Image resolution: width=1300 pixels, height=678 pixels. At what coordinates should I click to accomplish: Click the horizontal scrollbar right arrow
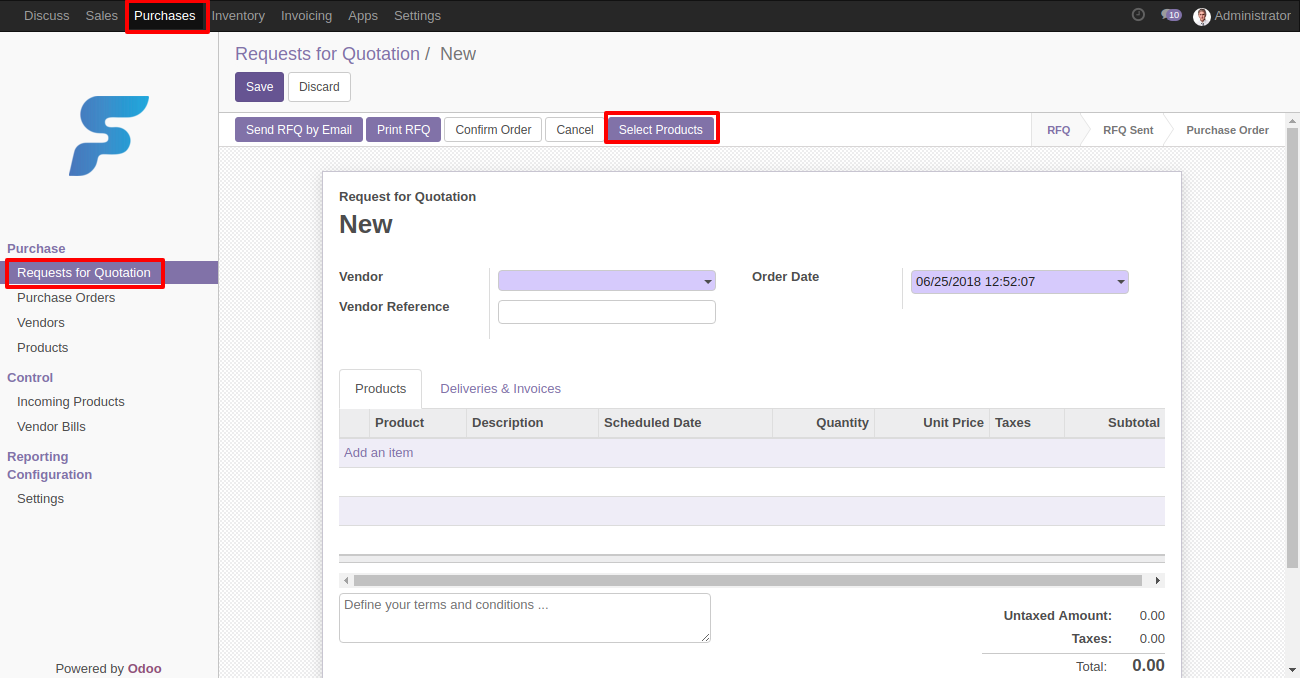(1158, 580)
